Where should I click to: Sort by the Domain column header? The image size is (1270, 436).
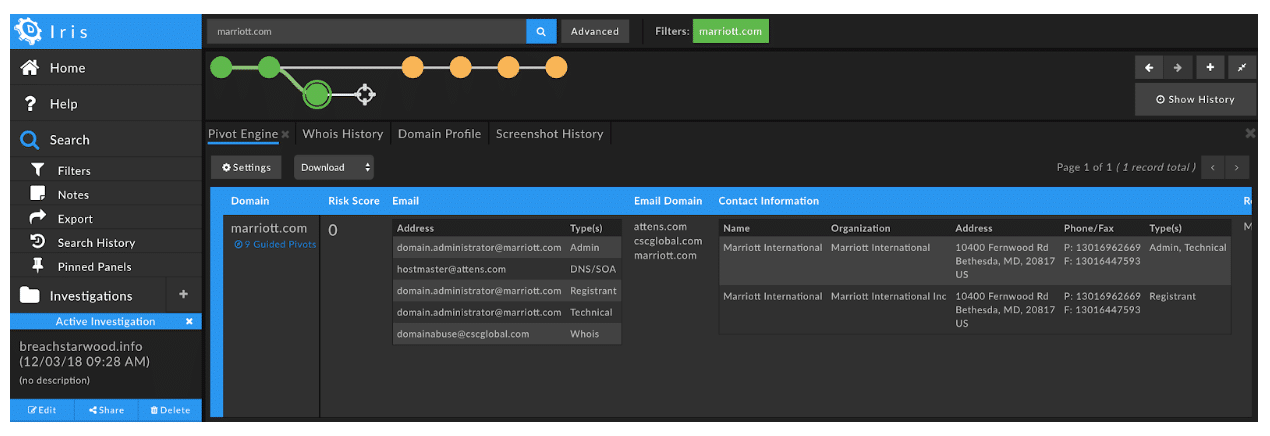tap(250, 201)
